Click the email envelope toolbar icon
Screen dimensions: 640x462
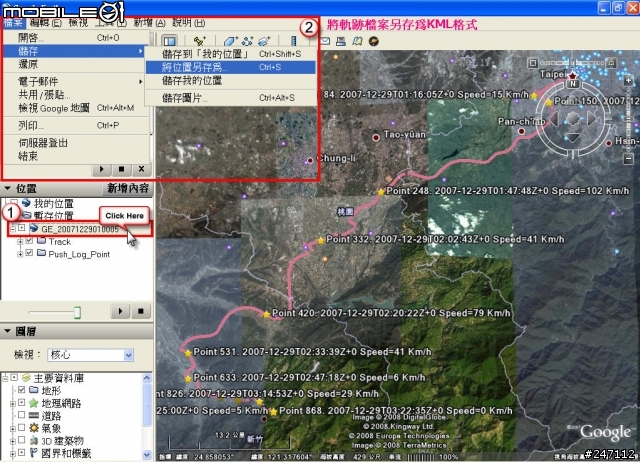[x=325, y=41]
